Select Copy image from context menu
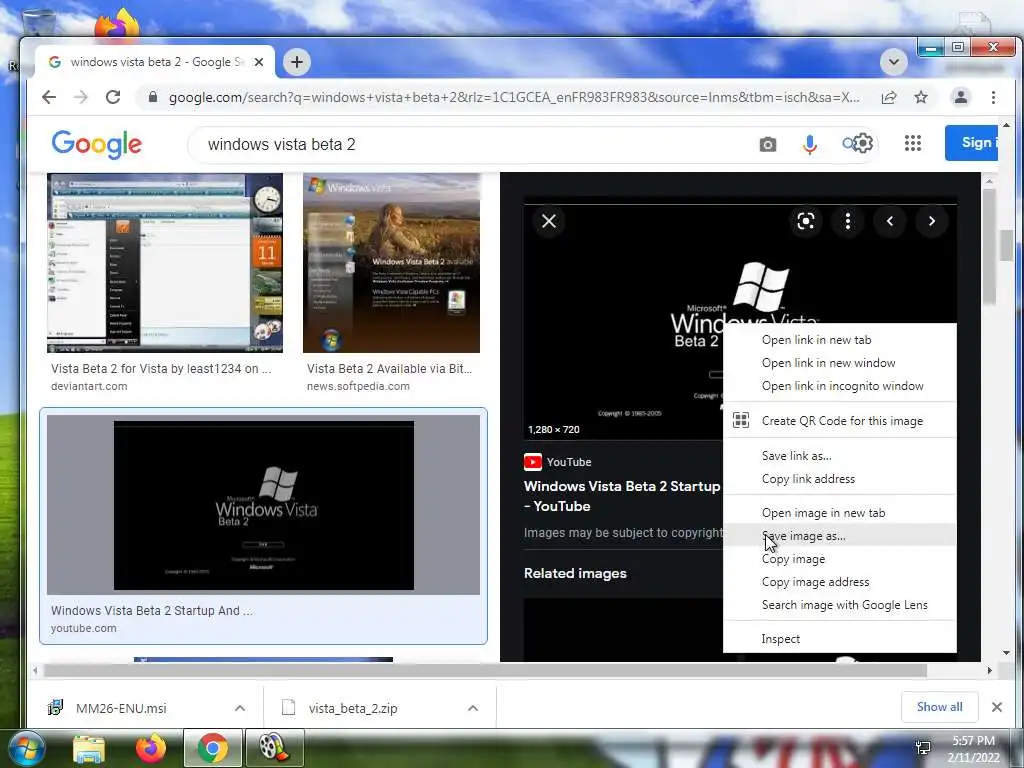The image size is (1024, 768). 840,559
